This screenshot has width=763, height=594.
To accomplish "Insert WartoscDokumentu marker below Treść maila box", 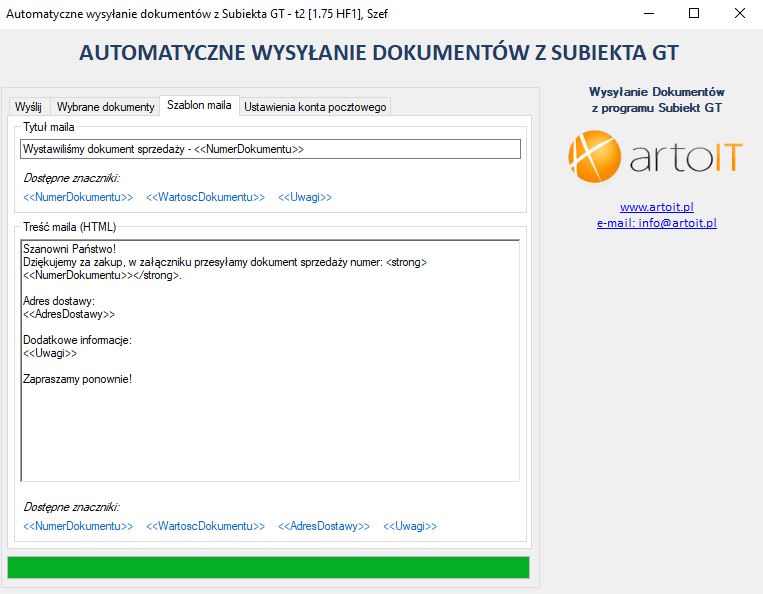I will coord(205,526).
